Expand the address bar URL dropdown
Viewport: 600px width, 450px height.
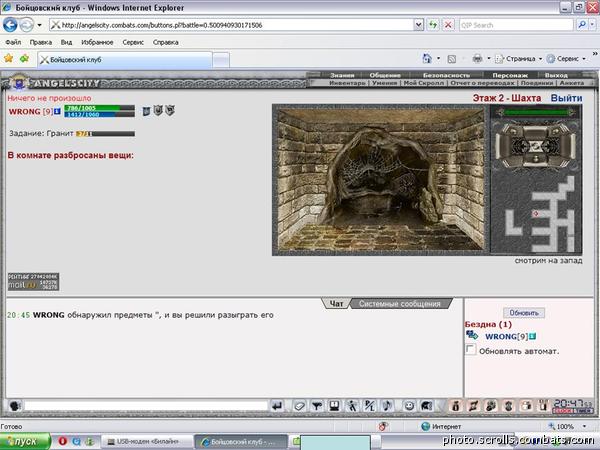point(419,25)
